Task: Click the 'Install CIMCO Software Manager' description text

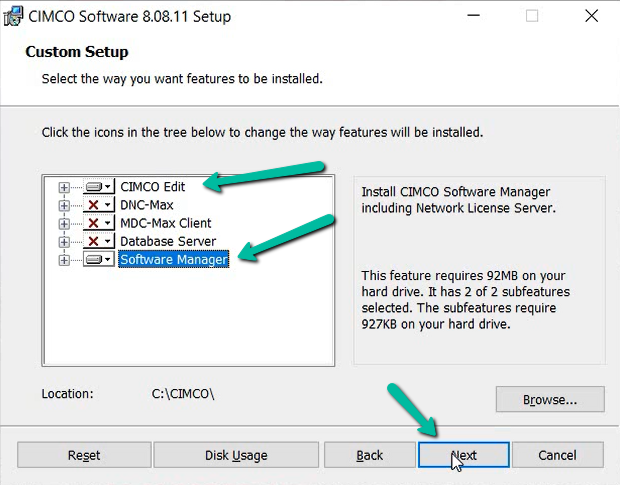Action: 459,200
